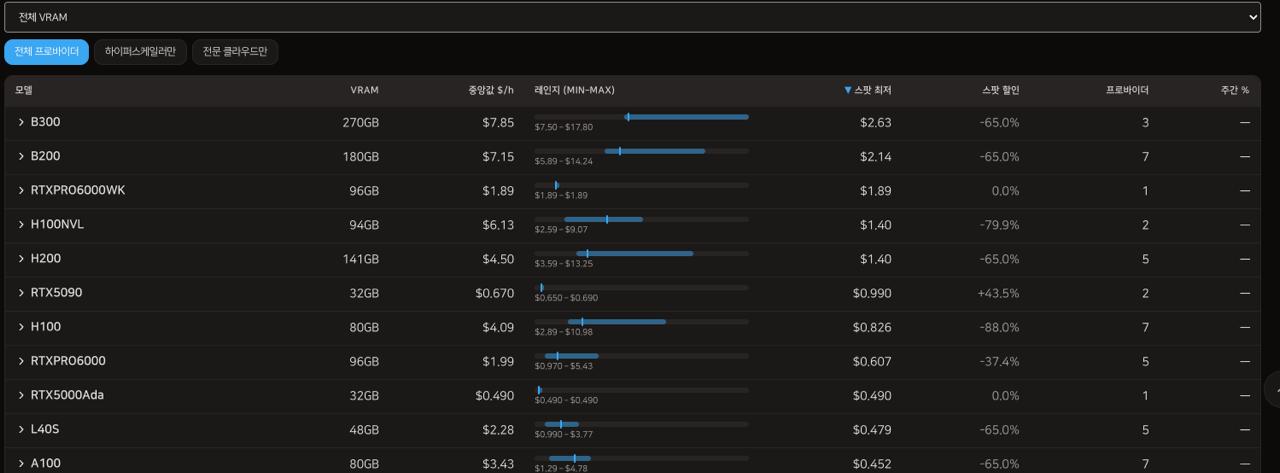Expand the RTX5090 row chevron
1280x473 pixels.
point(21,293)
